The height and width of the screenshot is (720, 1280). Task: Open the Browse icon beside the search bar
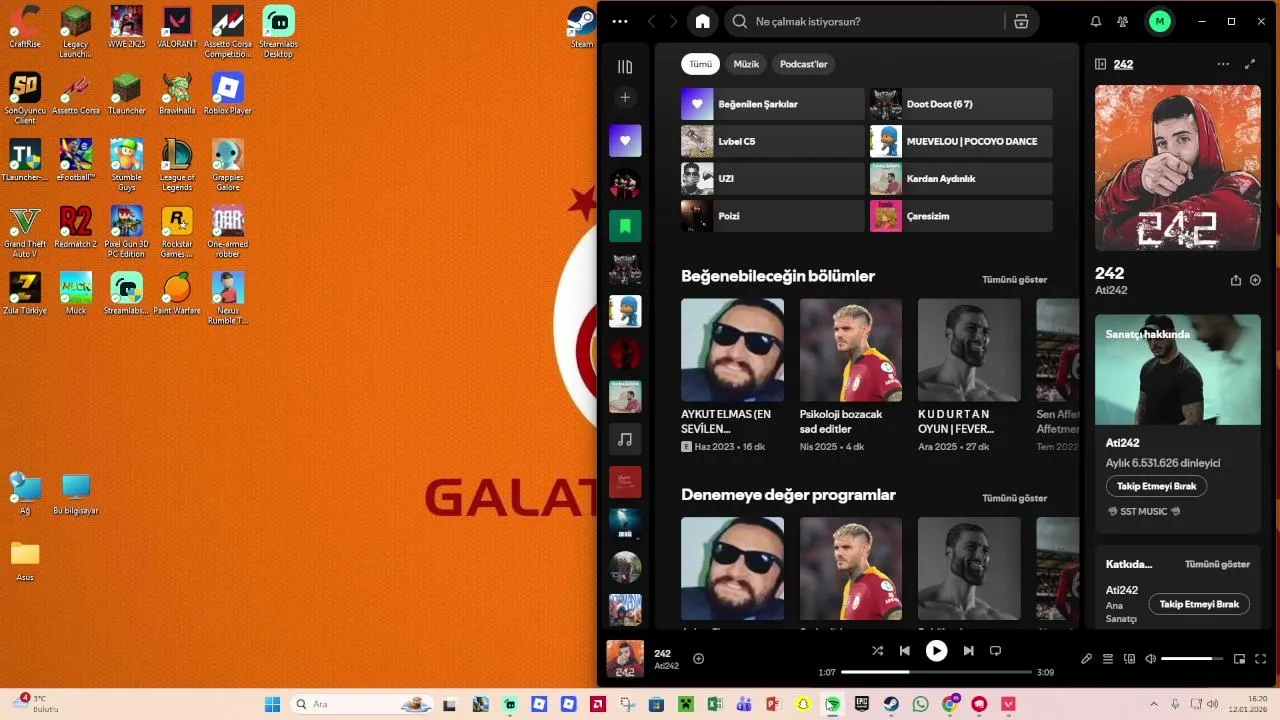tap(1021, 21)
